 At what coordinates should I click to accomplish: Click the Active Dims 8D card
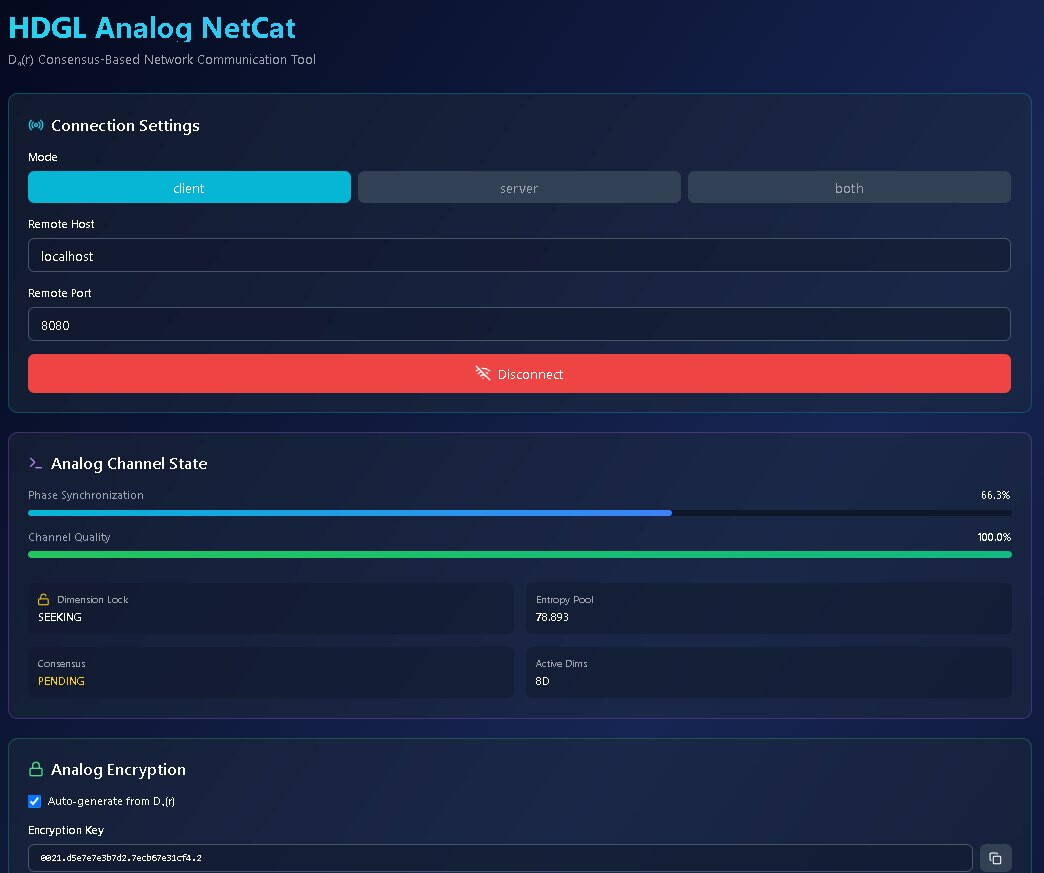pyautogui.click(x=768, y=672)
